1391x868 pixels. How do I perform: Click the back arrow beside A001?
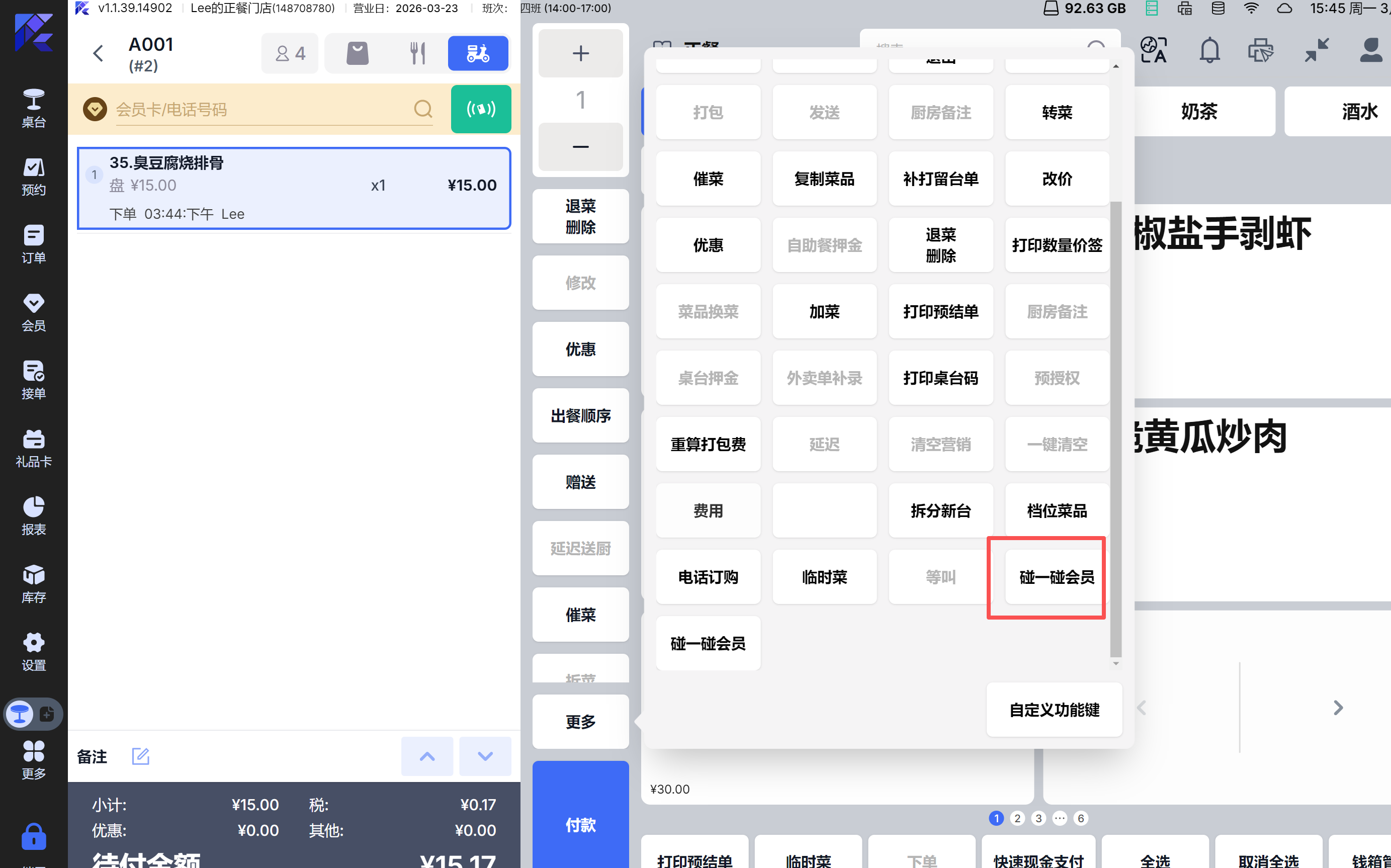98,53
